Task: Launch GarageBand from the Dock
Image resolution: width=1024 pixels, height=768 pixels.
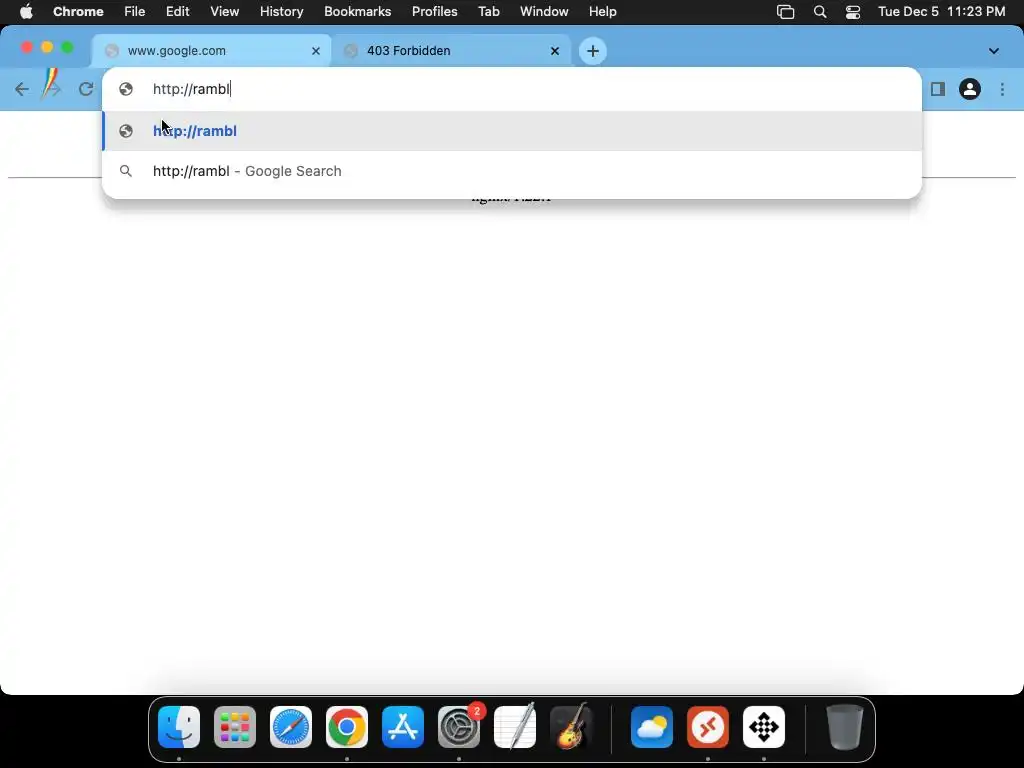Action: (x=571, y=727)
